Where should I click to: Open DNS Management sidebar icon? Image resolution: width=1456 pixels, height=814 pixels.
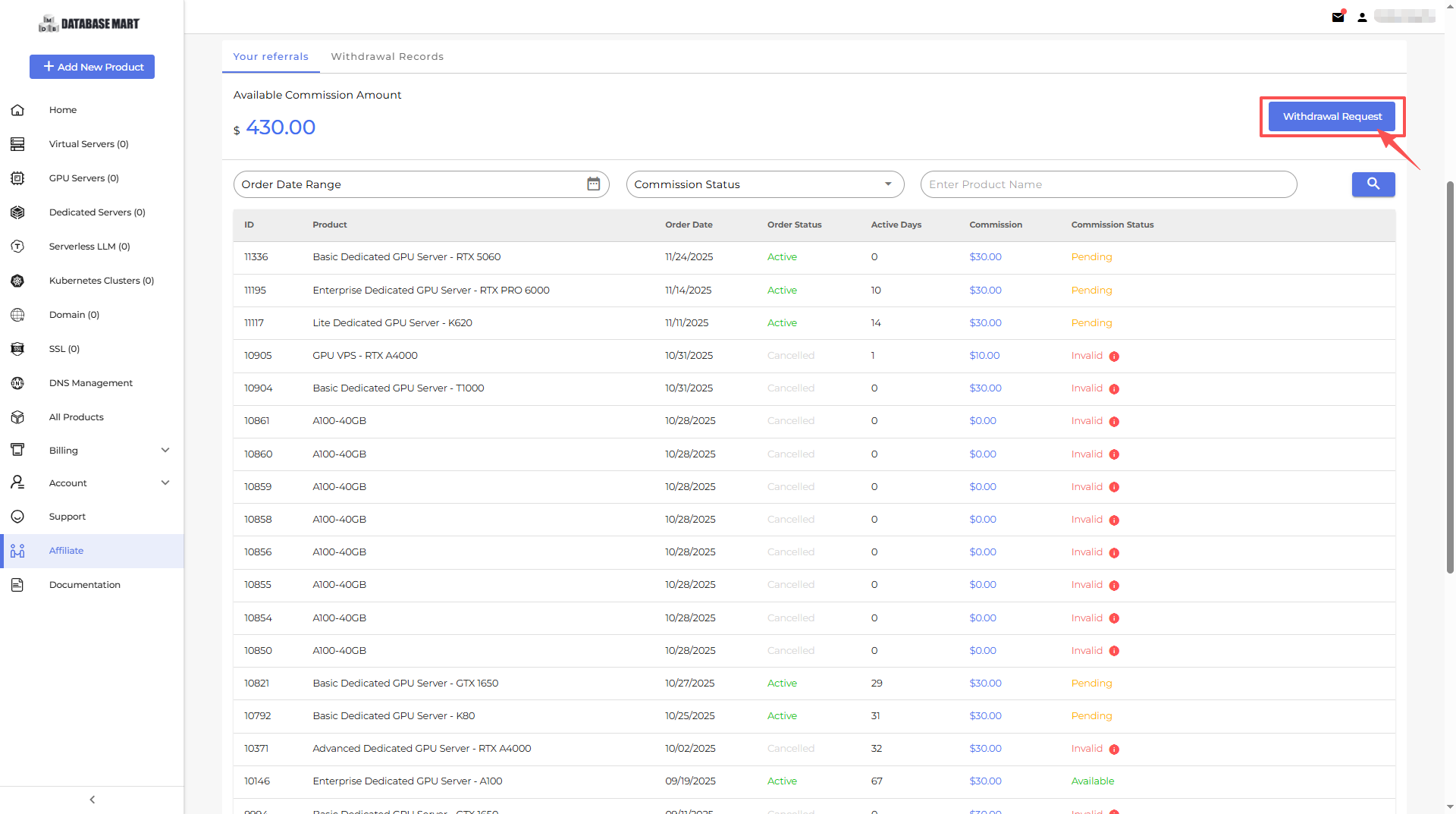pos(17,383)
